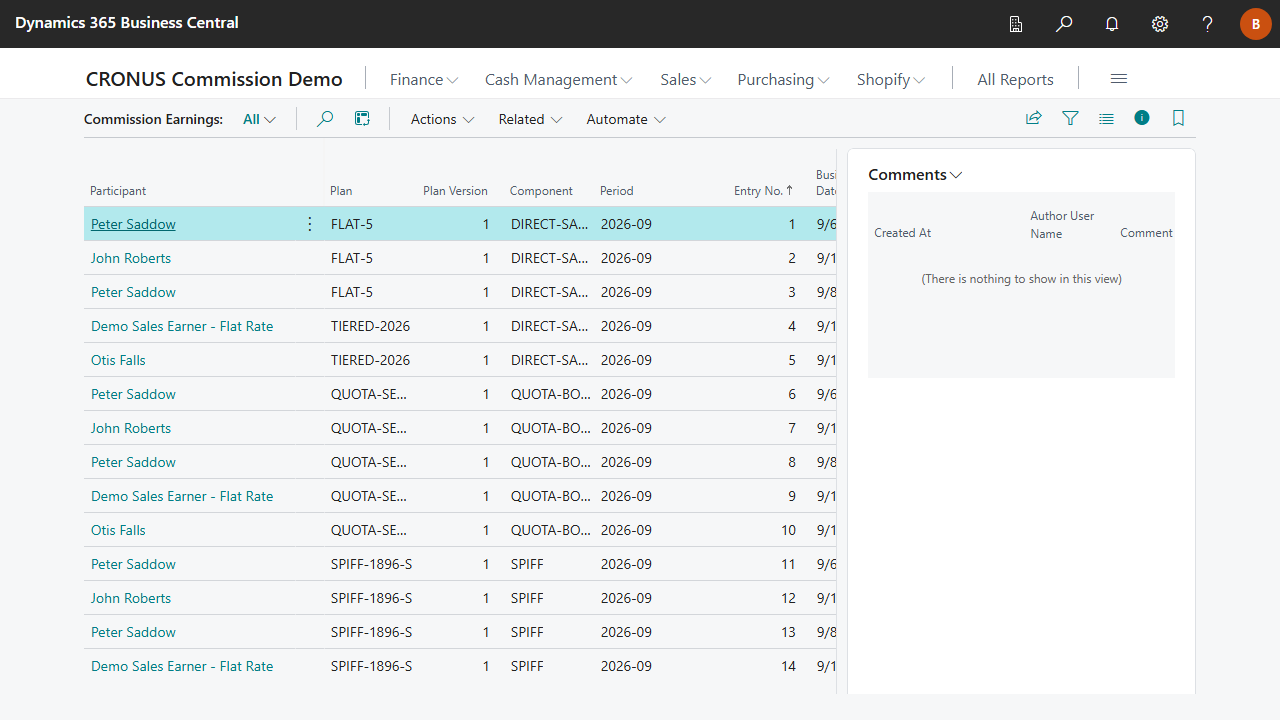Open the Related menu

[x=530, y=119]
